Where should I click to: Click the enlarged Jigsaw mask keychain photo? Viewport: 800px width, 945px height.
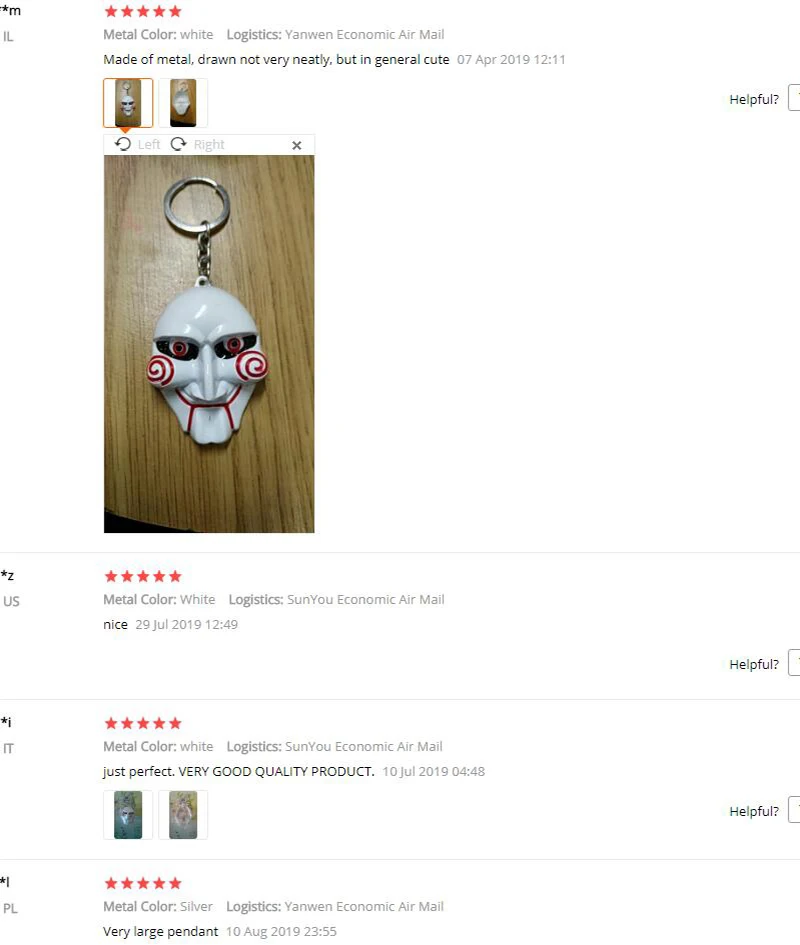point(209,344)
